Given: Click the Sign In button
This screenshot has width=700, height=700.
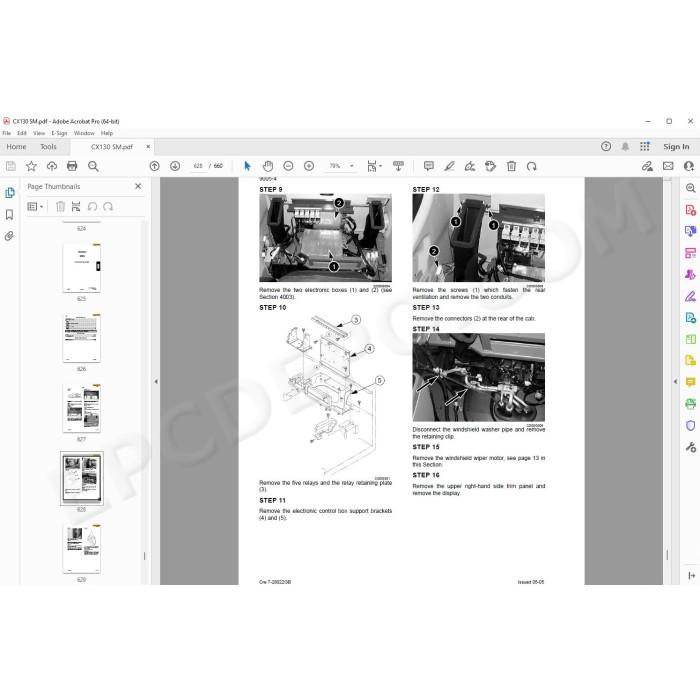Looking at the screenshot, I should [676, 147].
